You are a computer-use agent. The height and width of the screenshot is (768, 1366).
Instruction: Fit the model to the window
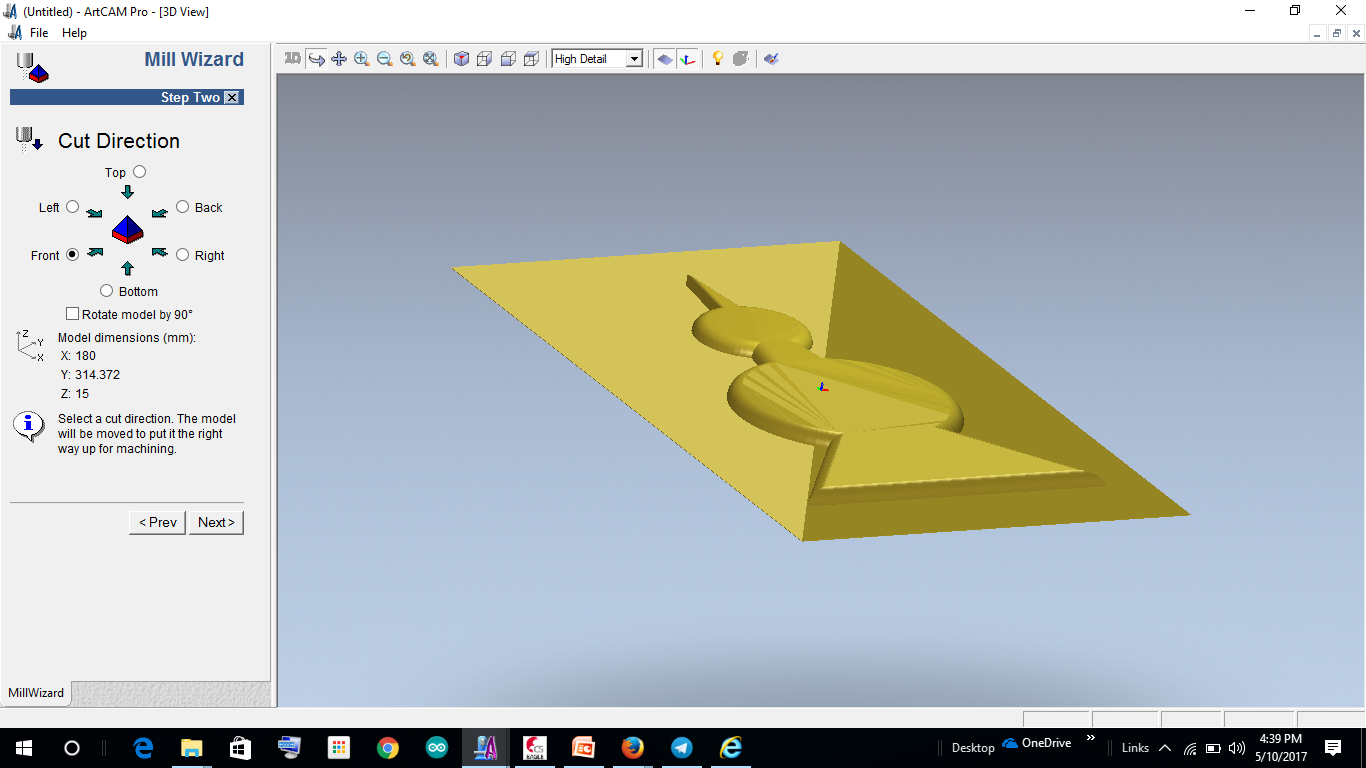click(x=431, y=59)
